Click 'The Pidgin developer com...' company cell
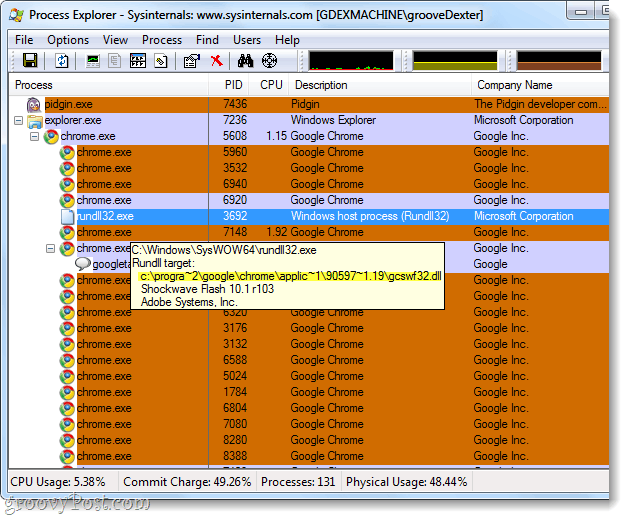 point(540,104)
